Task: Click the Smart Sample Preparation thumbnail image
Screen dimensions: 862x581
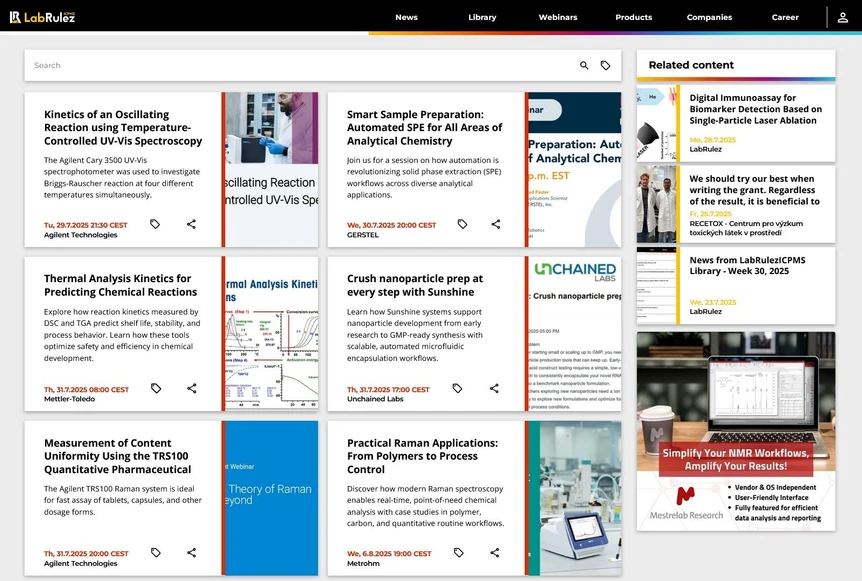Action: [574, 169]
